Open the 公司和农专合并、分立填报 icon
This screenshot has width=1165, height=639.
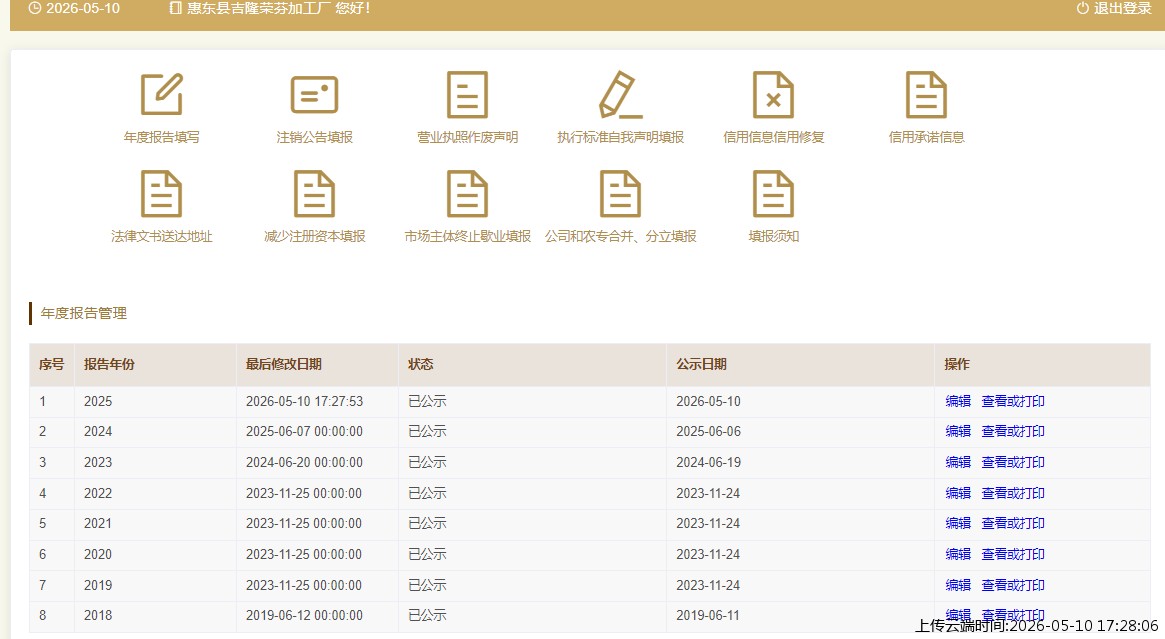pos(620,193)
